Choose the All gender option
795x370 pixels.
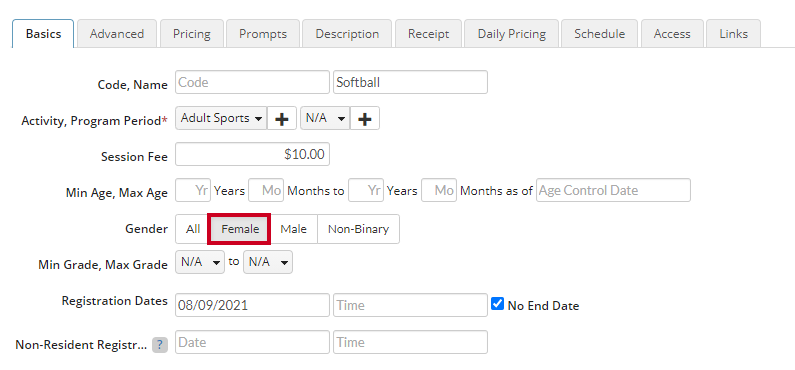click(193, 229)
